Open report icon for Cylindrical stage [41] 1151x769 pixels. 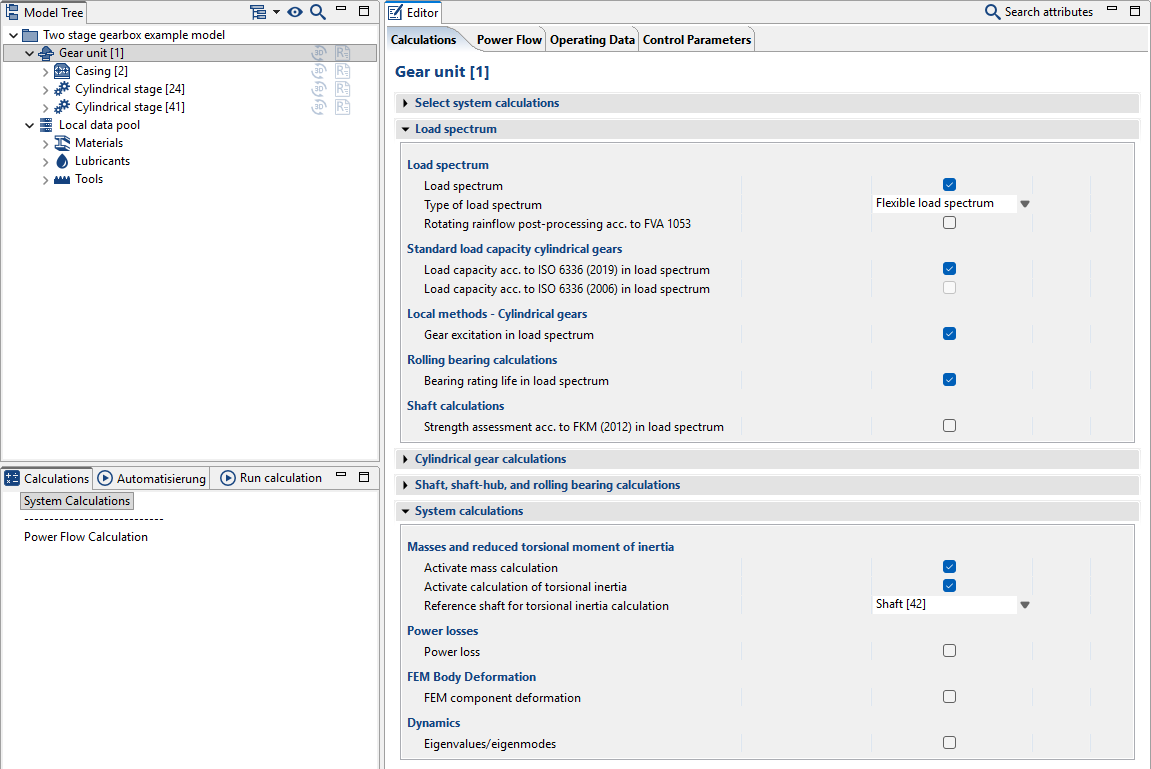343,107
